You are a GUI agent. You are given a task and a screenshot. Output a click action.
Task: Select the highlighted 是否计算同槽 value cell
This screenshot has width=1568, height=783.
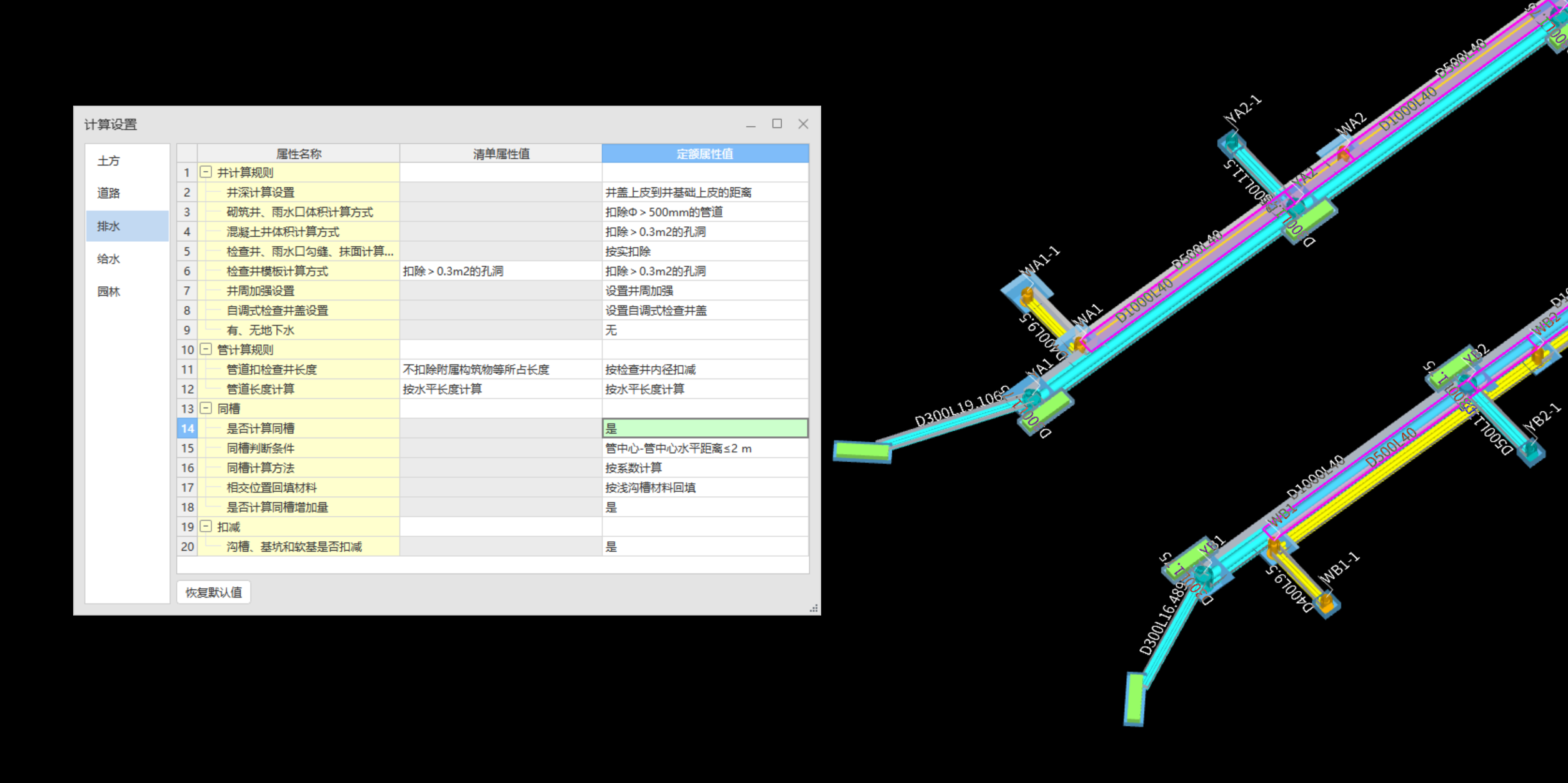click(704, 428)
